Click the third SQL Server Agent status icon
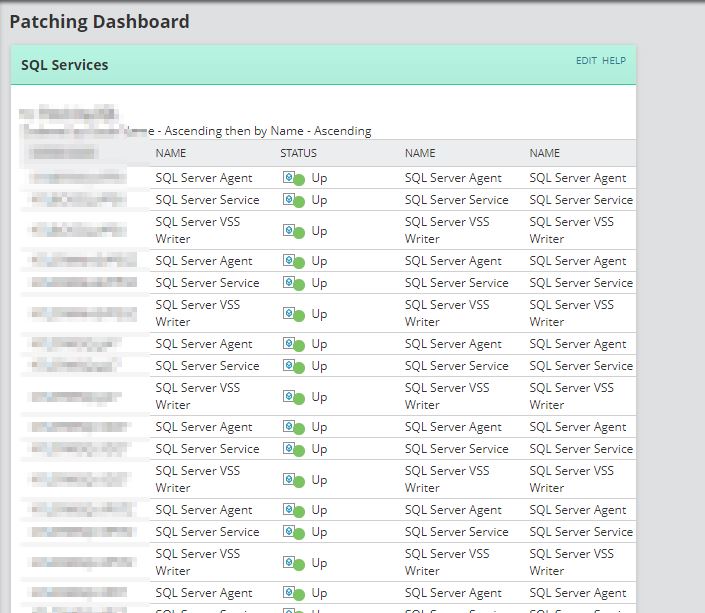 click(294, 345)
